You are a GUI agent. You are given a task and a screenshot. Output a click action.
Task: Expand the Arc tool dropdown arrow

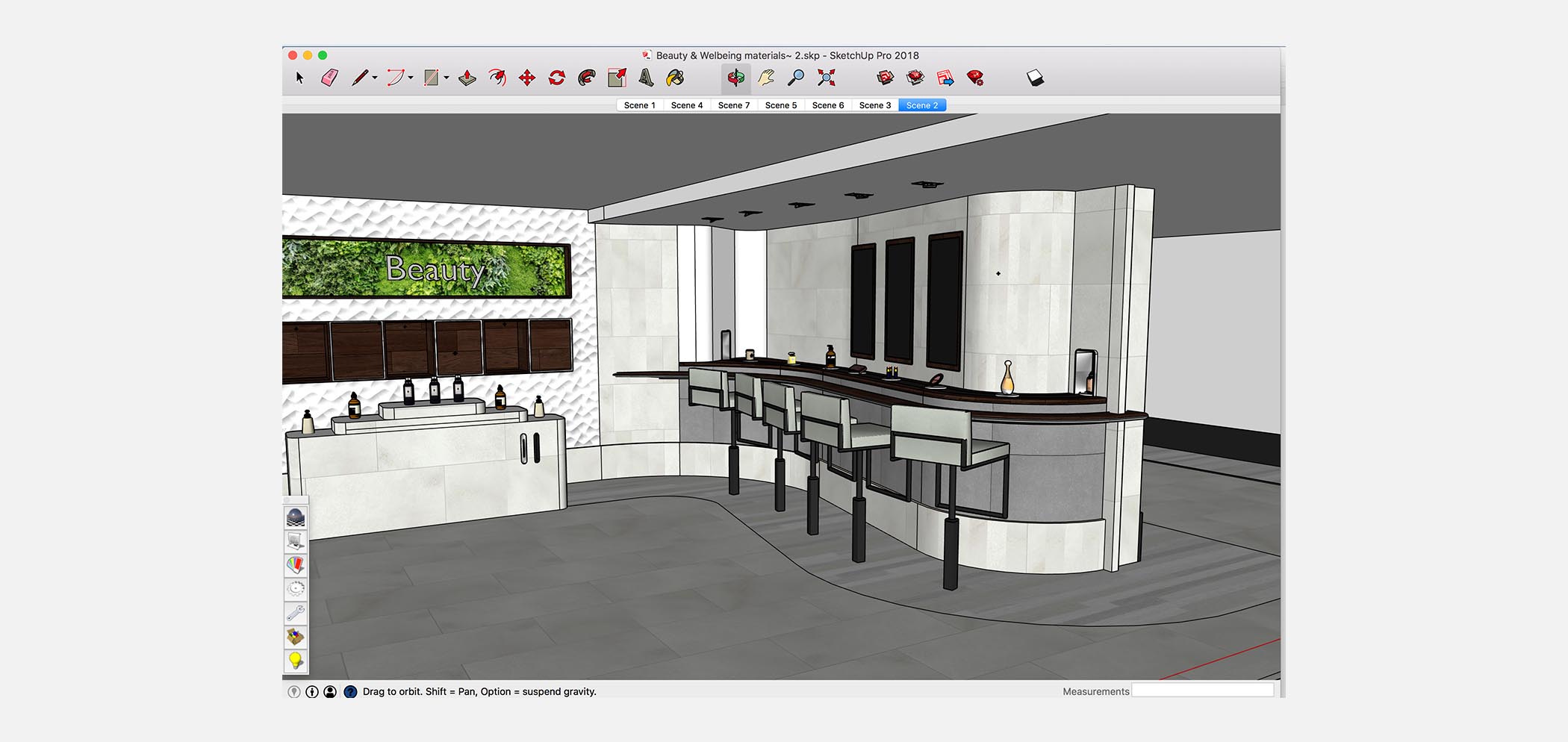click(411, 78)
